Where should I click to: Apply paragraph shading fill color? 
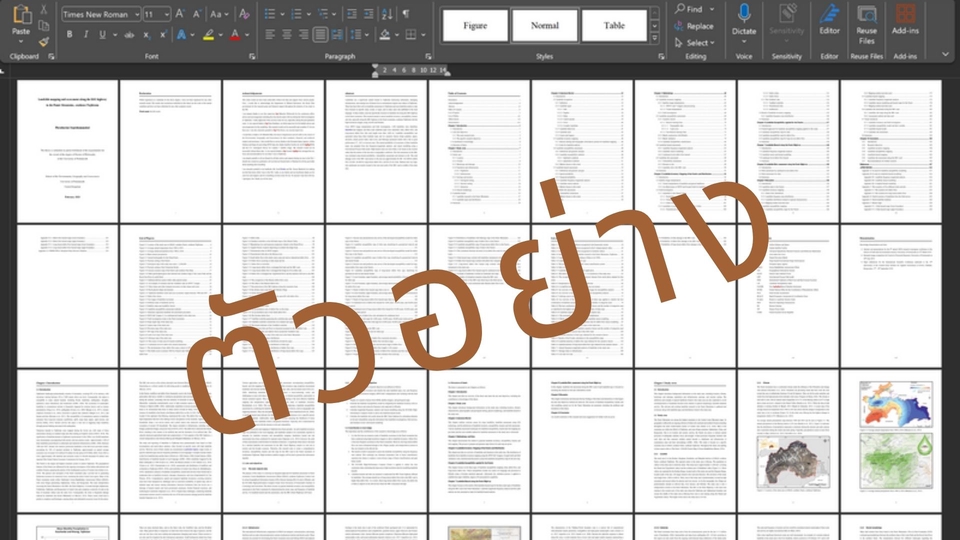[x=384, y=35]
